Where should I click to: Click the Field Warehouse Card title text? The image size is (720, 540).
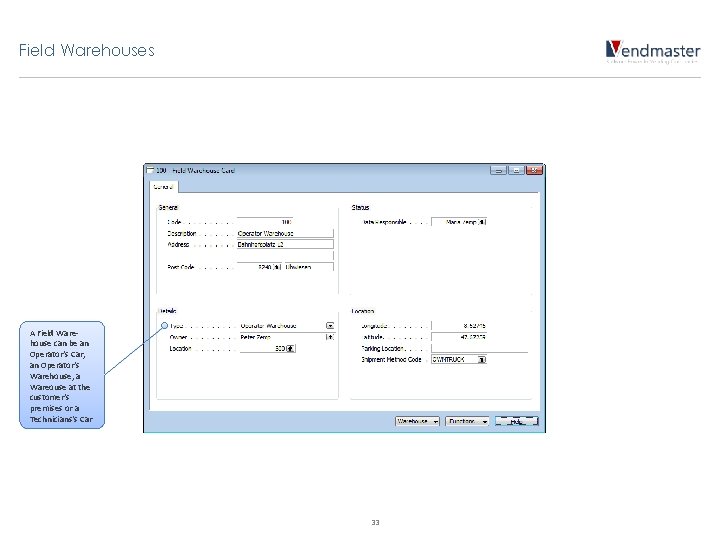[196, 170]
